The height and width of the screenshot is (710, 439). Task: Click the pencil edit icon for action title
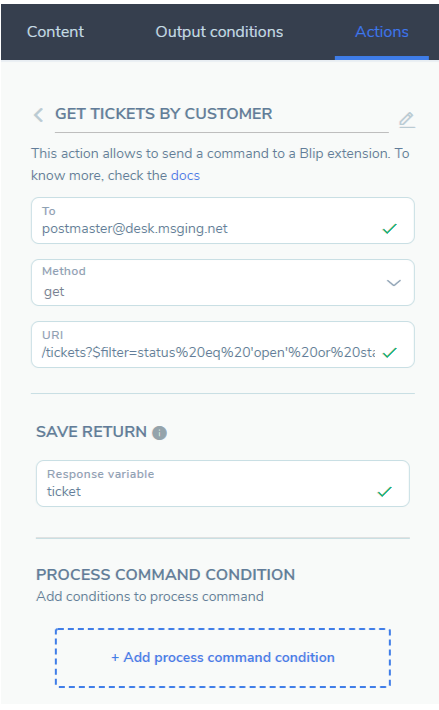406,120
